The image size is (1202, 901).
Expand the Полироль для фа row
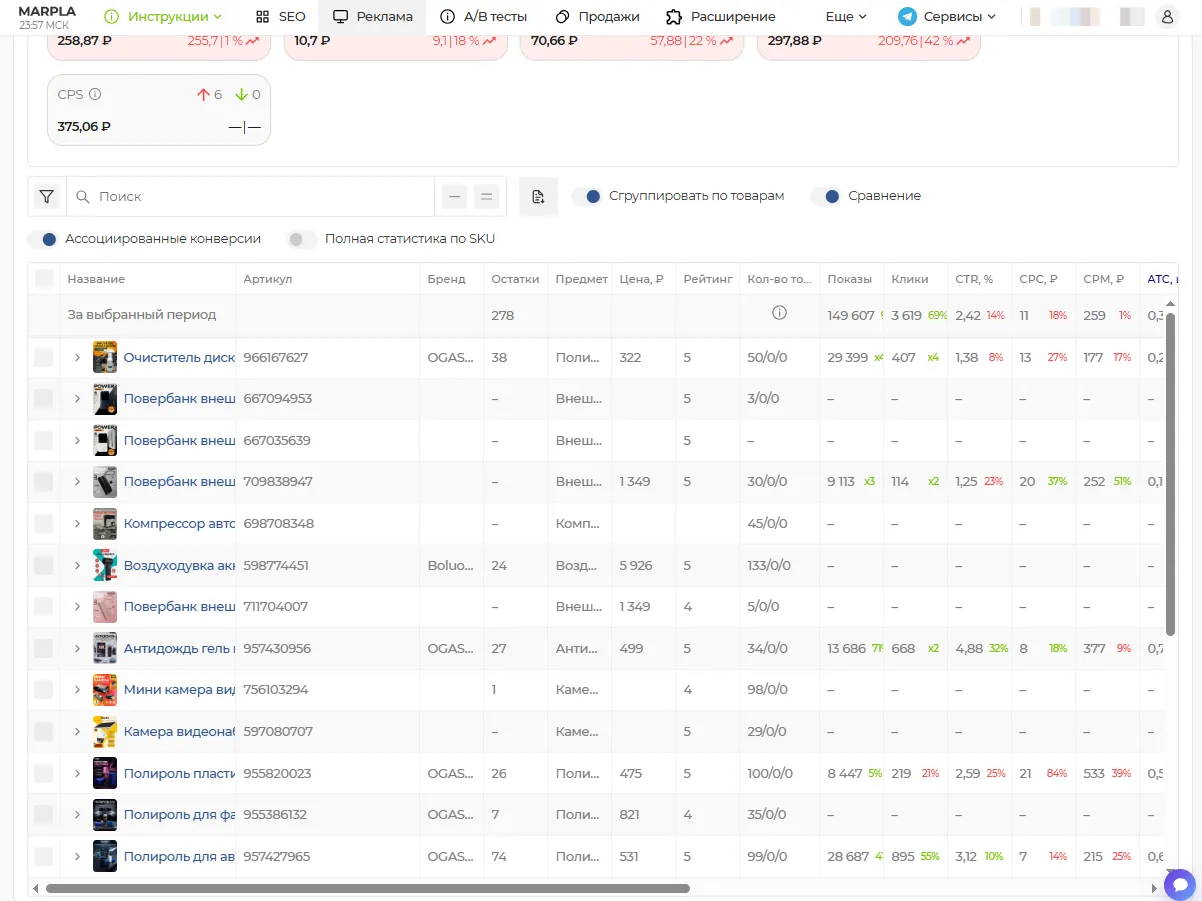pos(77,814)
